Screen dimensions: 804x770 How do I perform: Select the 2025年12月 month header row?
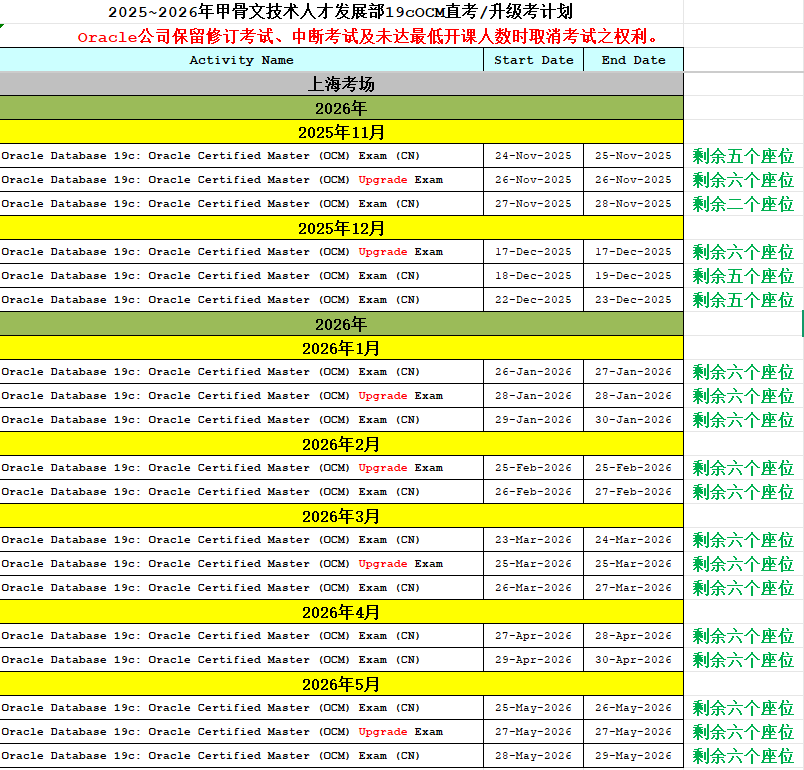point(341,228)
